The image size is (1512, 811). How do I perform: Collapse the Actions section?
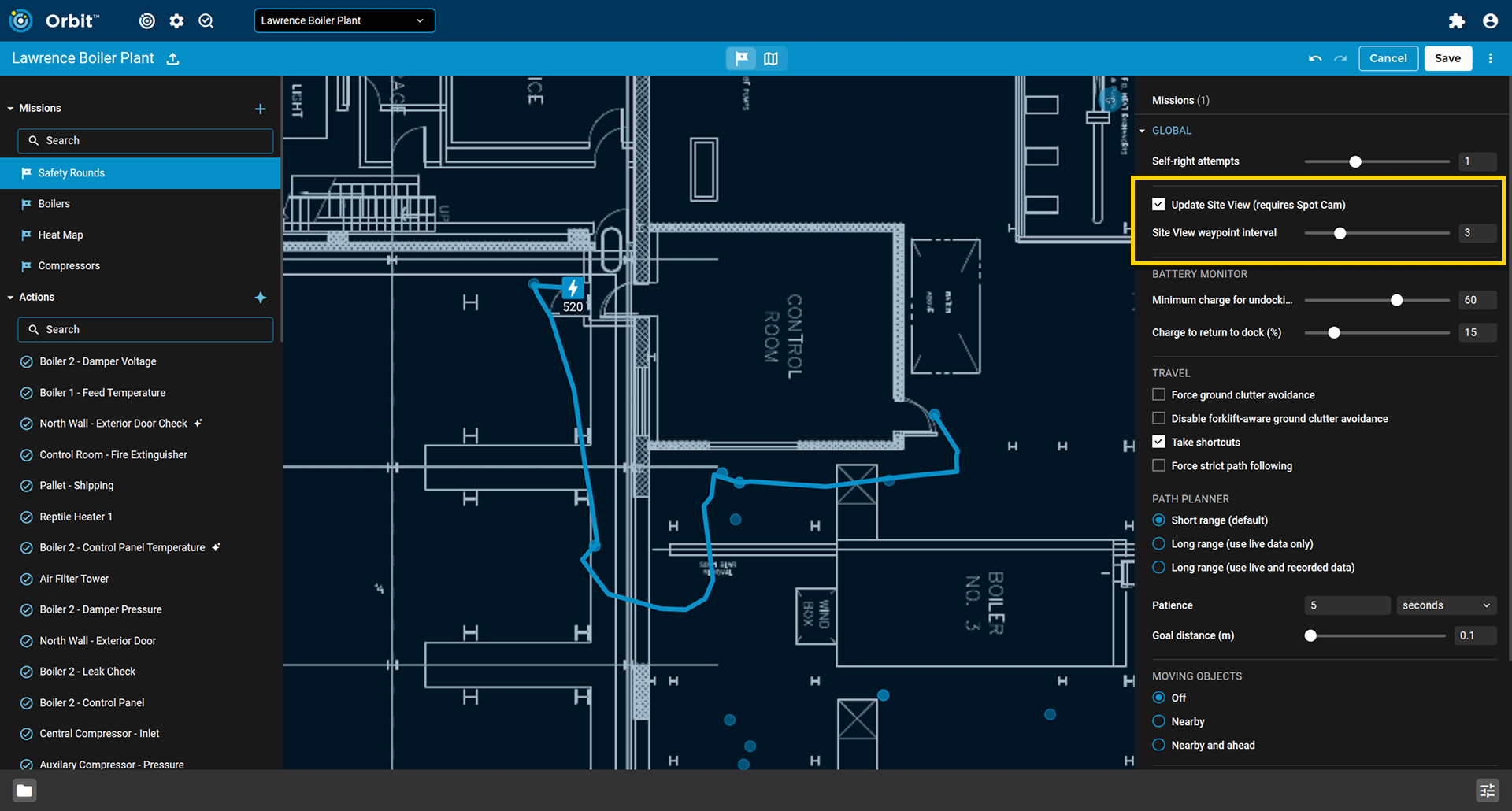(x=10, y=298)
